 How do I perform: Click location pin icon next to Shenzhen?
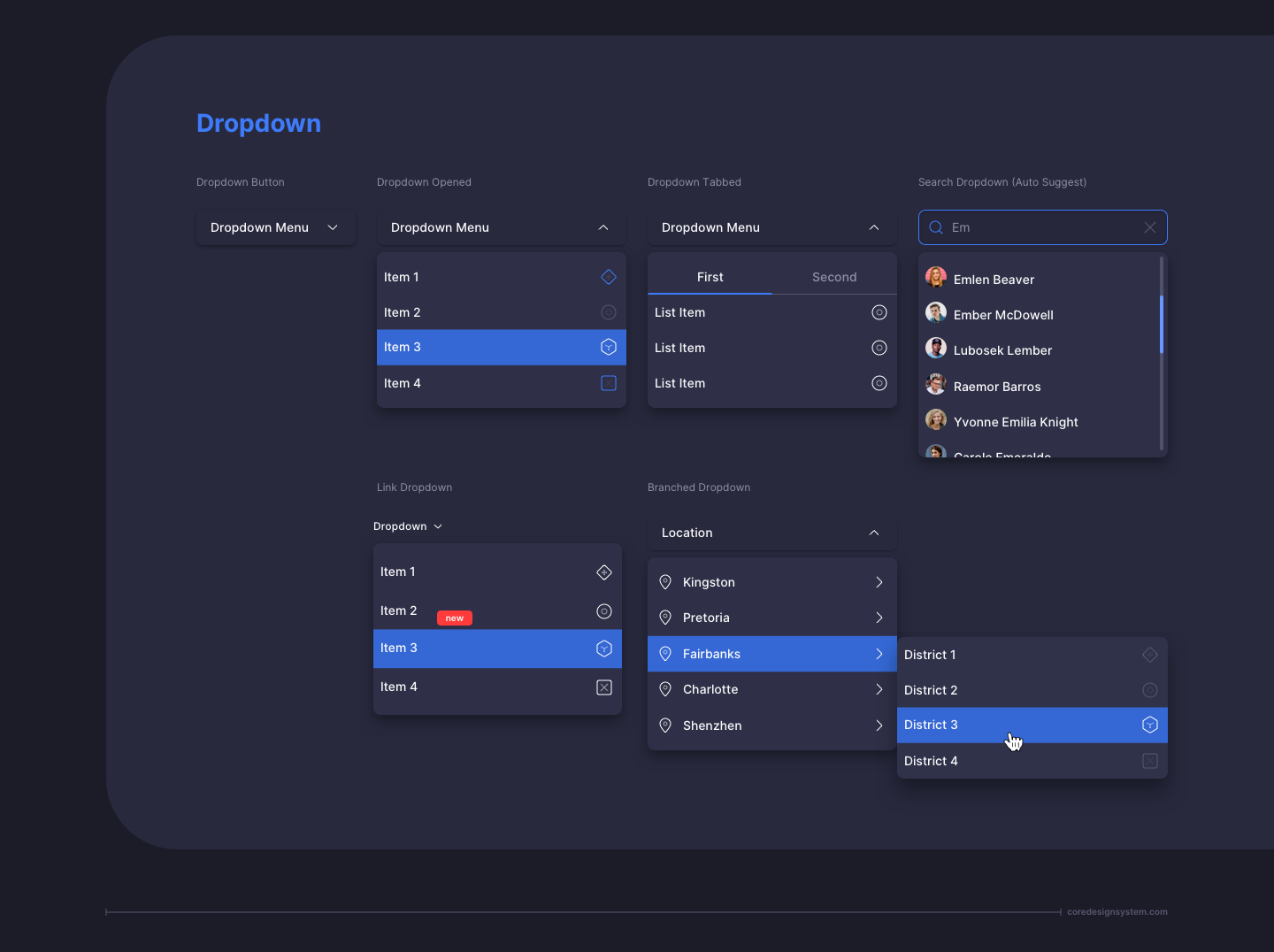point(665,726)
